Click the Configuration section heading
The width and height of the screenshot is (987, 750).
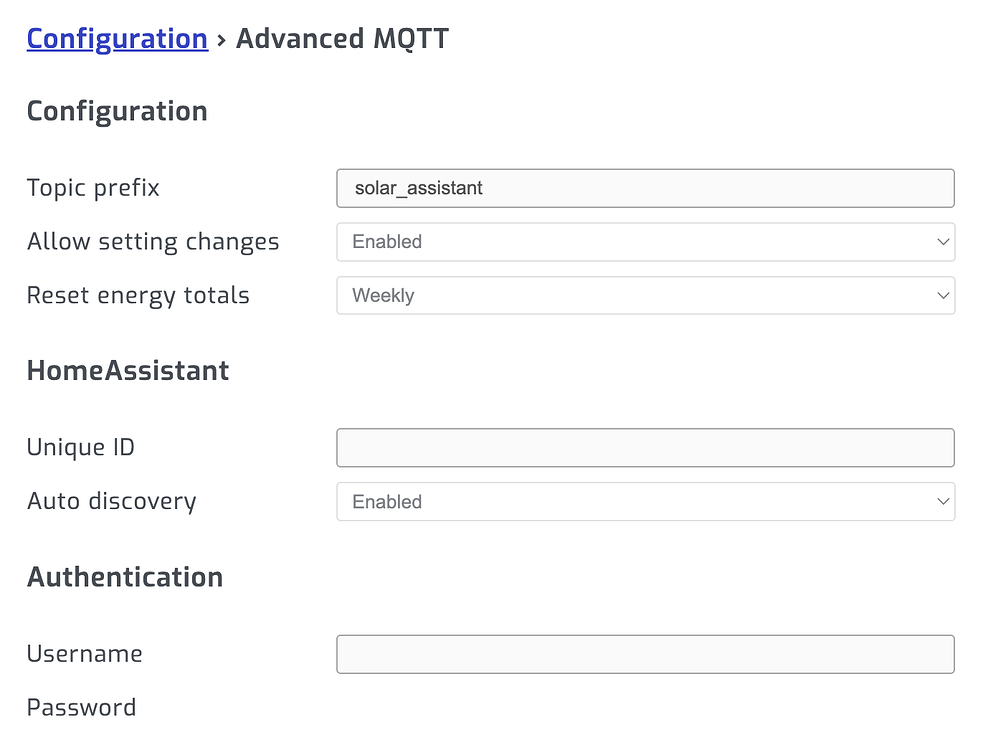[116, 111]
